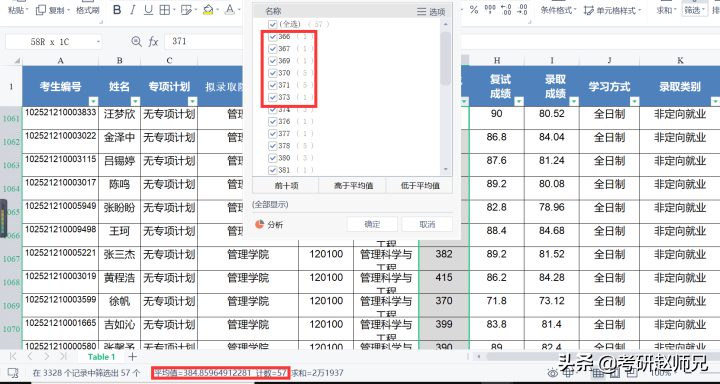The width and height of the screenshot is (720, 384).
Task: Add a new sheet with plus icon
Action: [132, 356]
